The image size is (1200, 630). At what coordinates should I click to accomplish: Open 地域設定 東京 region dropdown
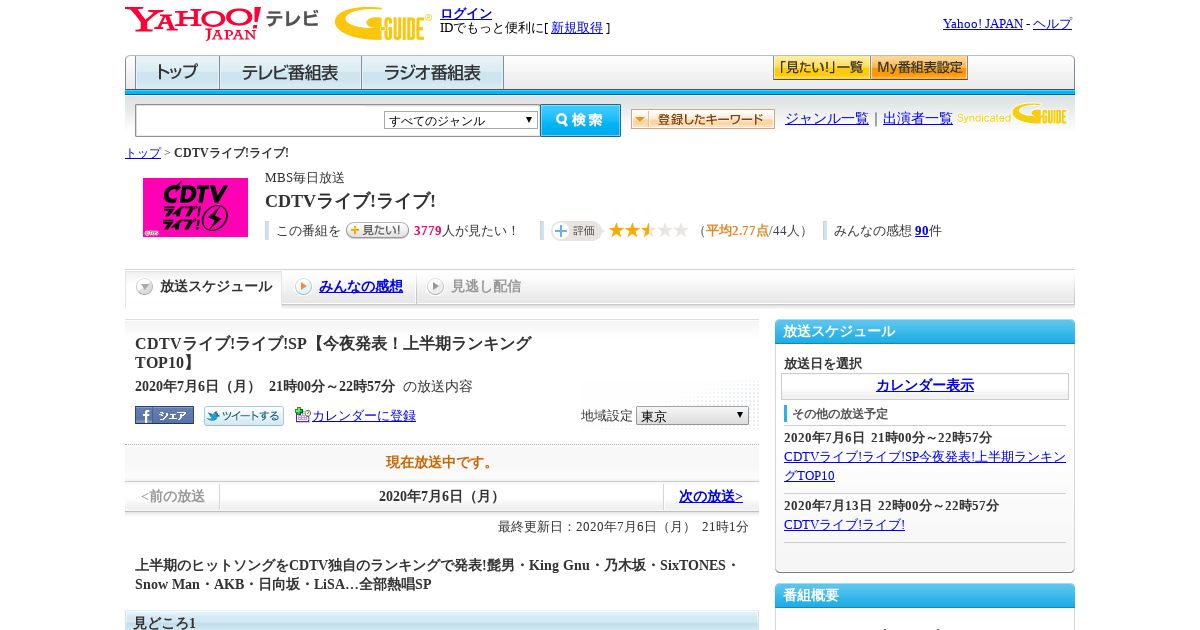692,415
